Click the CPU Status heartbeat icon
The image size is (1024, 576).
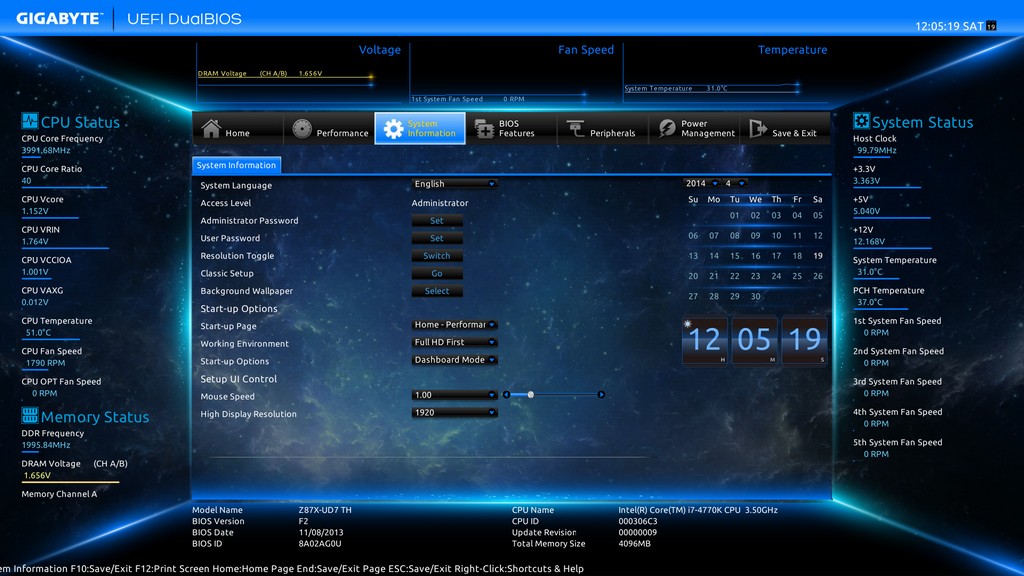click(29, 121)
